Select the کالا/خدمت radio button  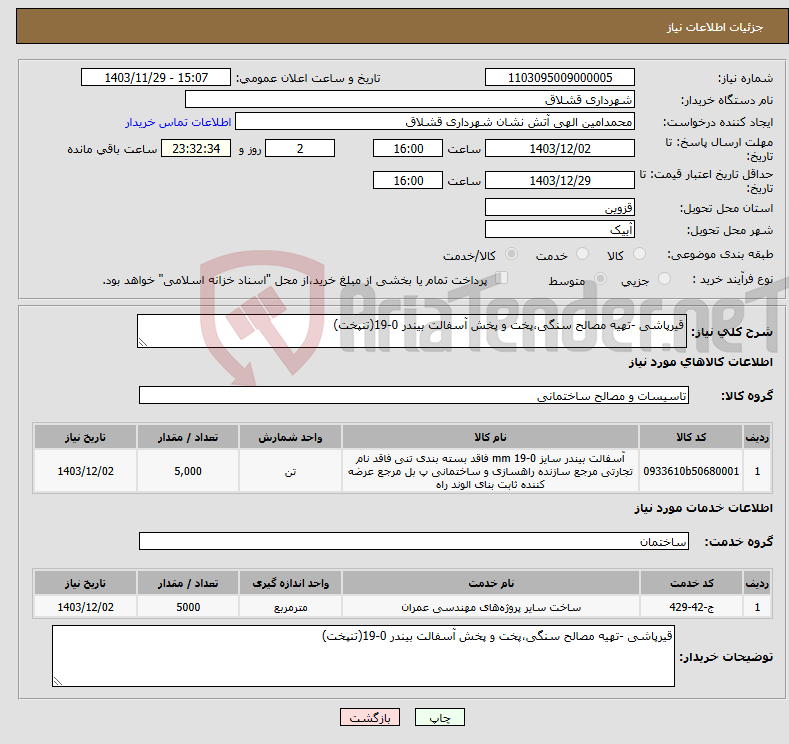coord(511,254)
